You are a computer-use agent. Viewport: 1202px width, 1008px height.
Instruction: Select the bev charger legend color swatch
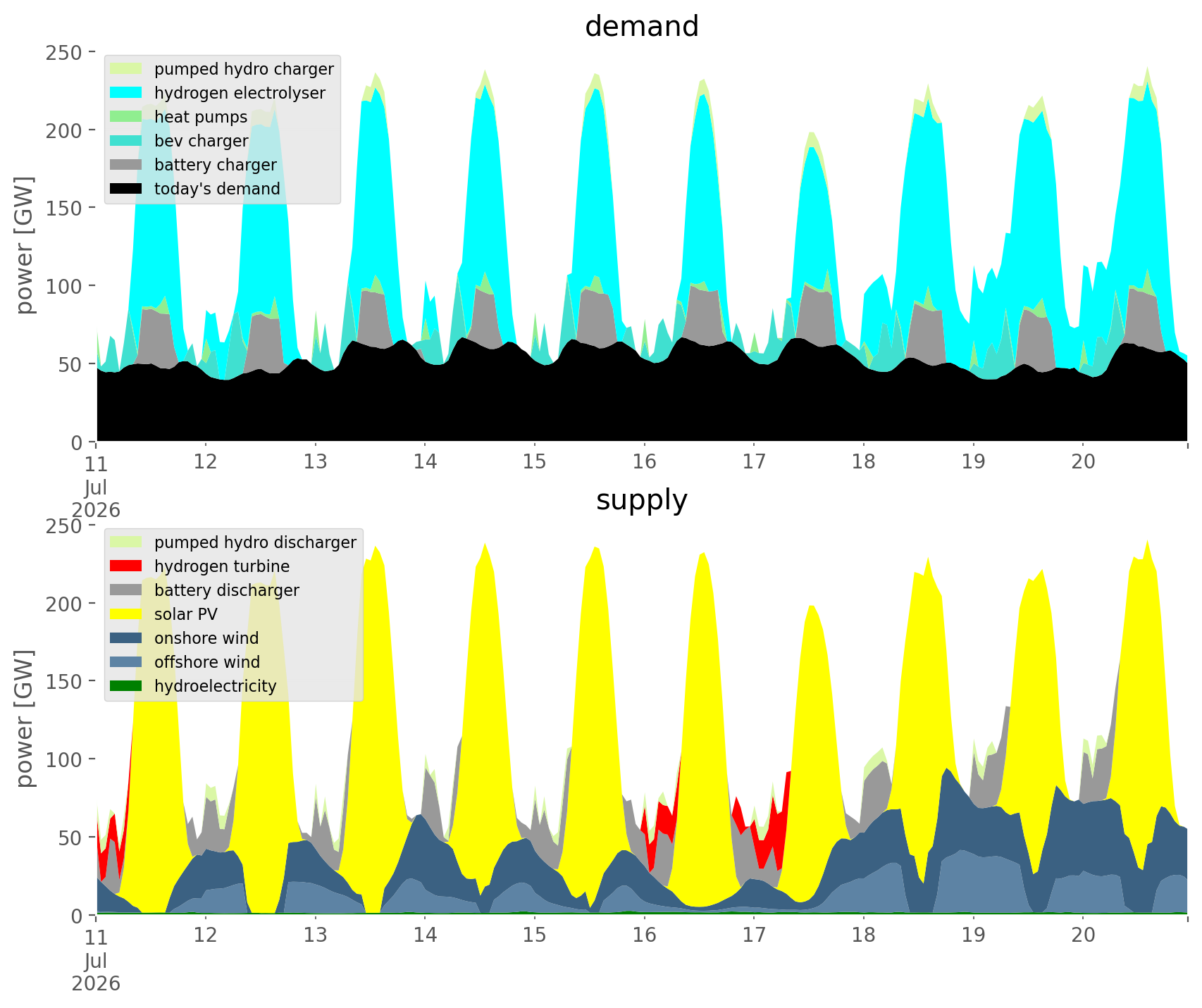pyautogui.click(x=127, y=141)
